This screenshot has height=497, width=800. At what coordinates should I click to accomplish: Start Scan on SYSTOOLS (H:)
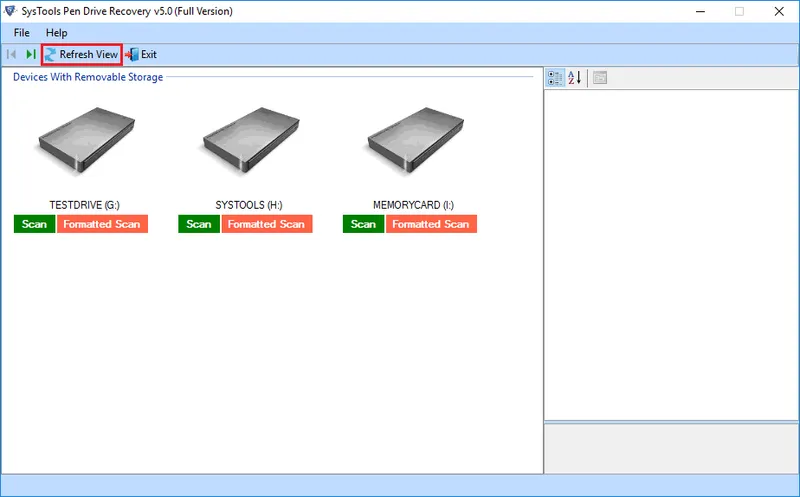coord(199,224)
